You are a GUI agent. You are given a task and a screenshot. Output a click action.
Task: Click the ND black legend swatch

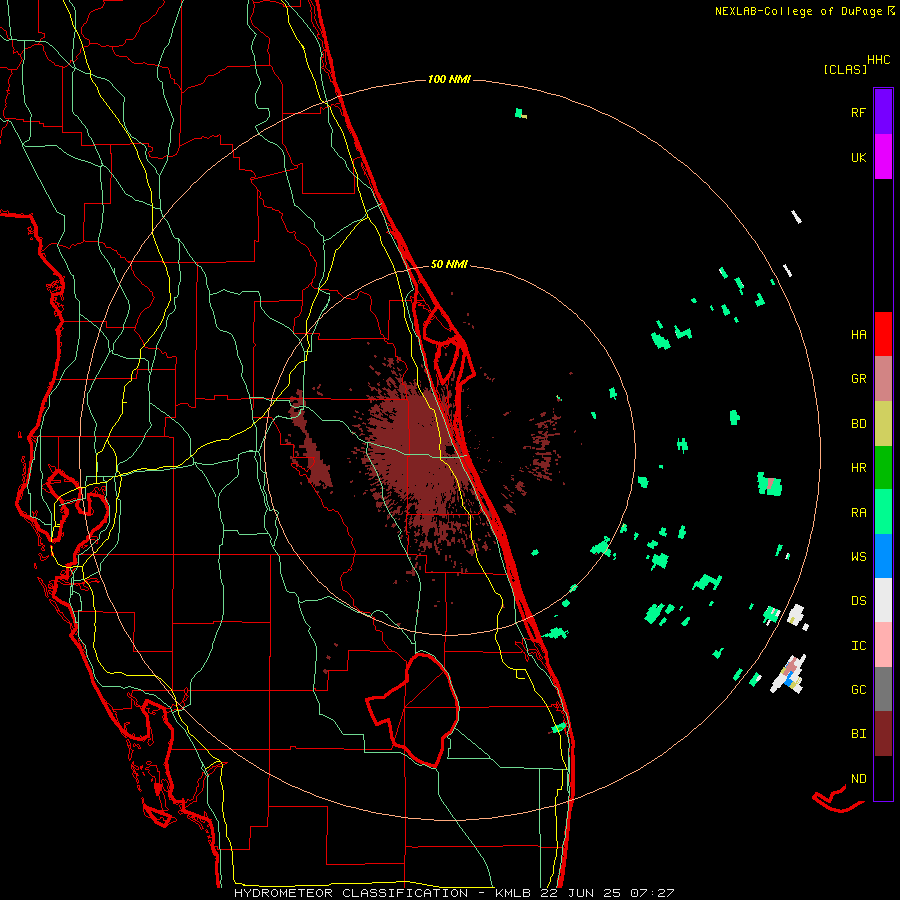(x=883, y=778)
